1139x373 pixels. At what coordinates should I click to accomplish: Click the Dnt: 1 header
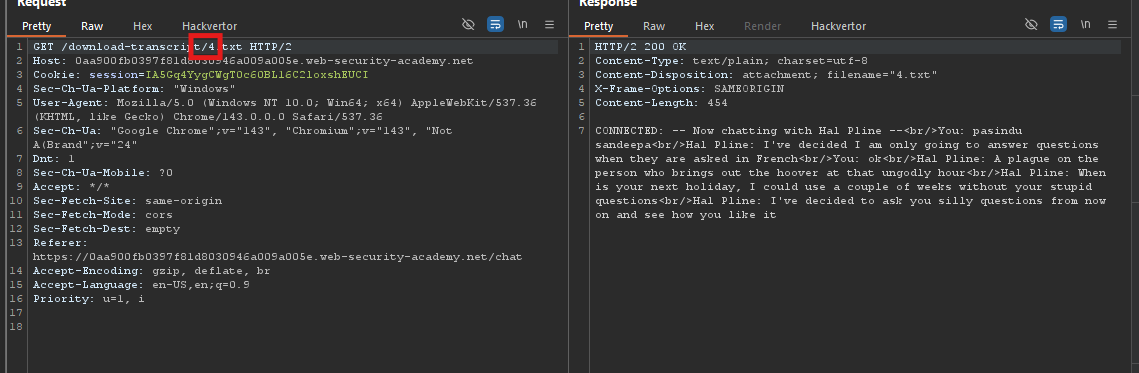tap(54, 159)
